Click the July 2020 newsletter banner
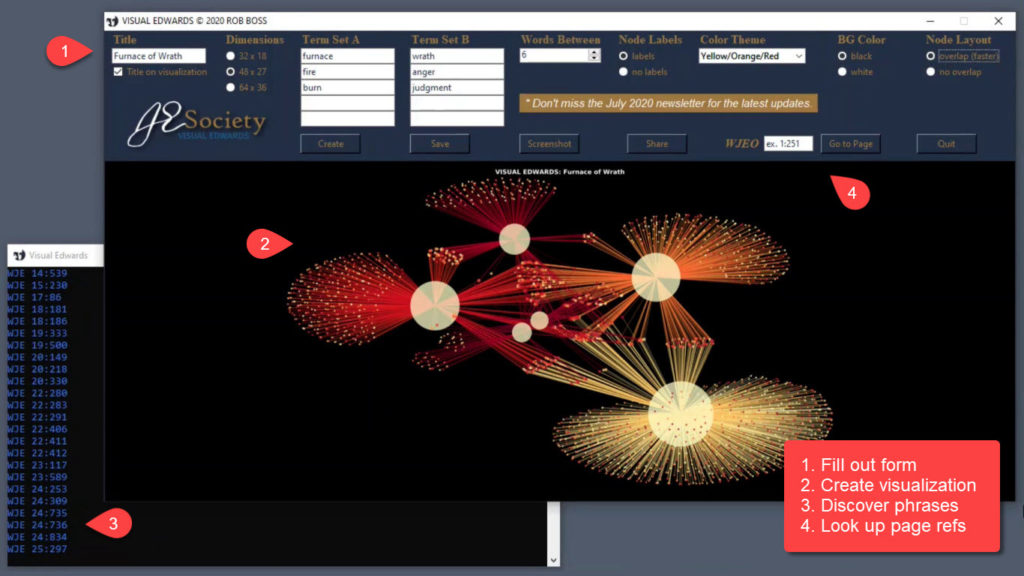The width and height of the screenshot is (1024, 576). click(668, 103)
